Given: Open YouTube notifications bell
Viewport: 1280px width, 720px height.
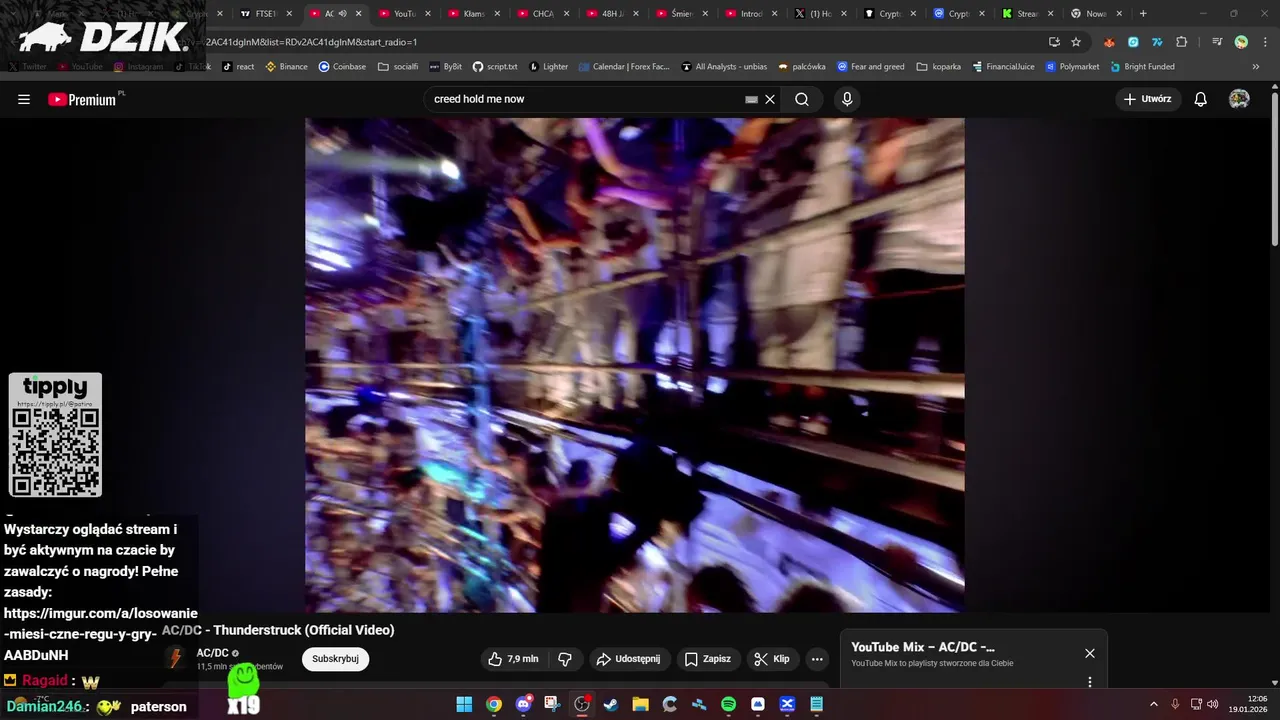Looking at the screenshot, I should coord(1201,99).
